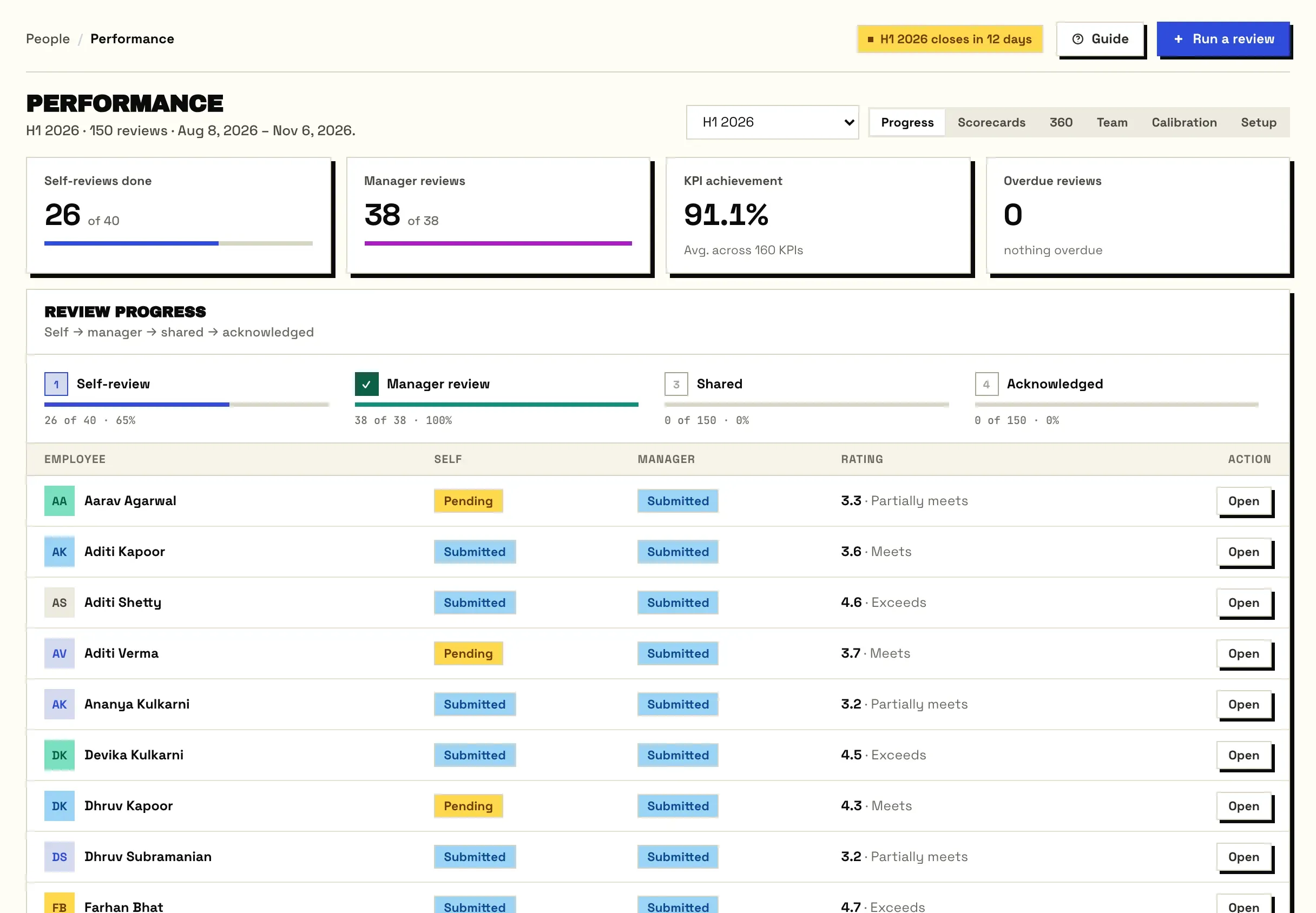Click the Run a review button
Image resolution: width=1316 pixels, height=913 pixels.
coord(1223,39)
